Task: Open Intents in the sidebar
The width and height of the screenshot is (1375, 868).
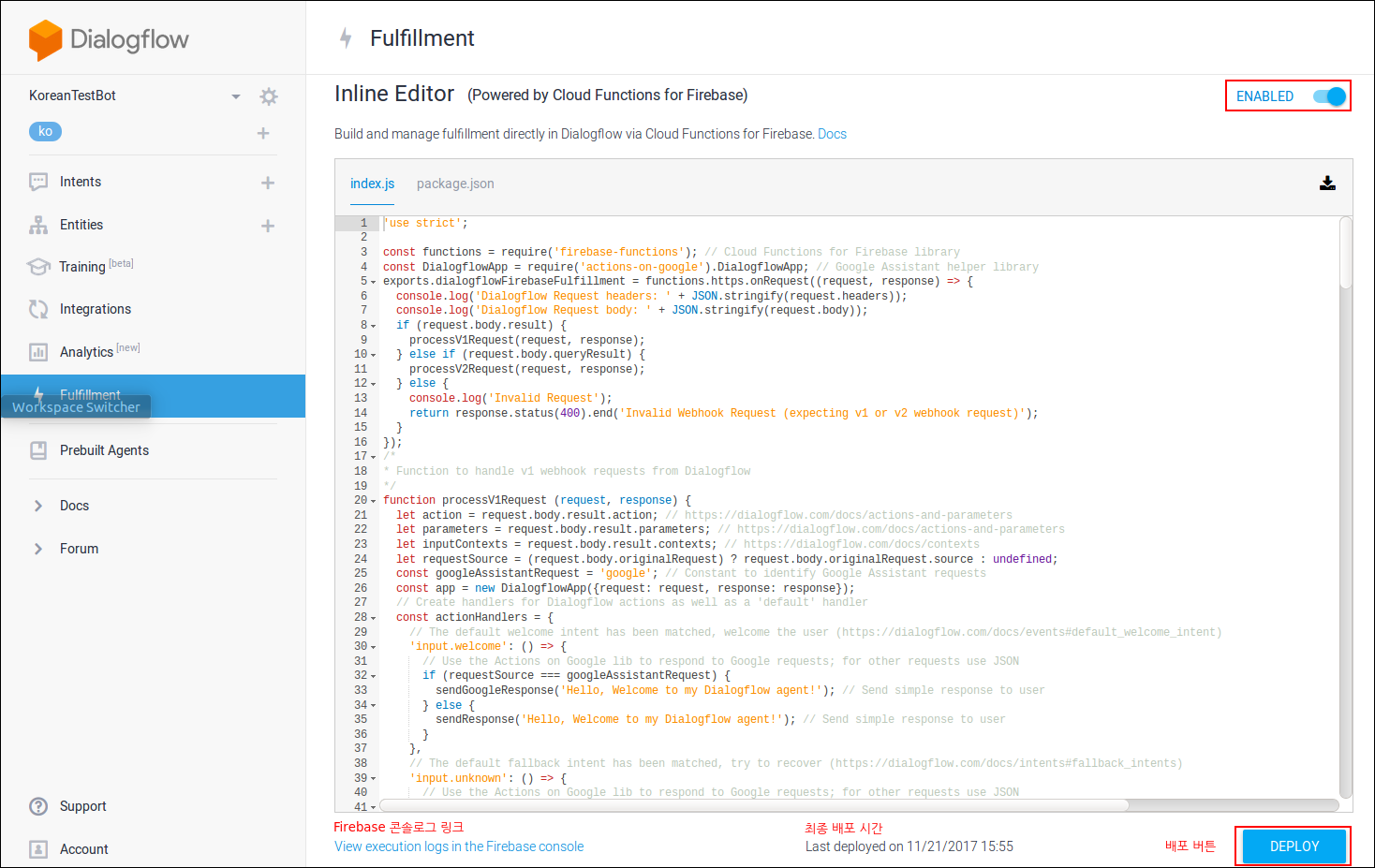Action: 81,182
